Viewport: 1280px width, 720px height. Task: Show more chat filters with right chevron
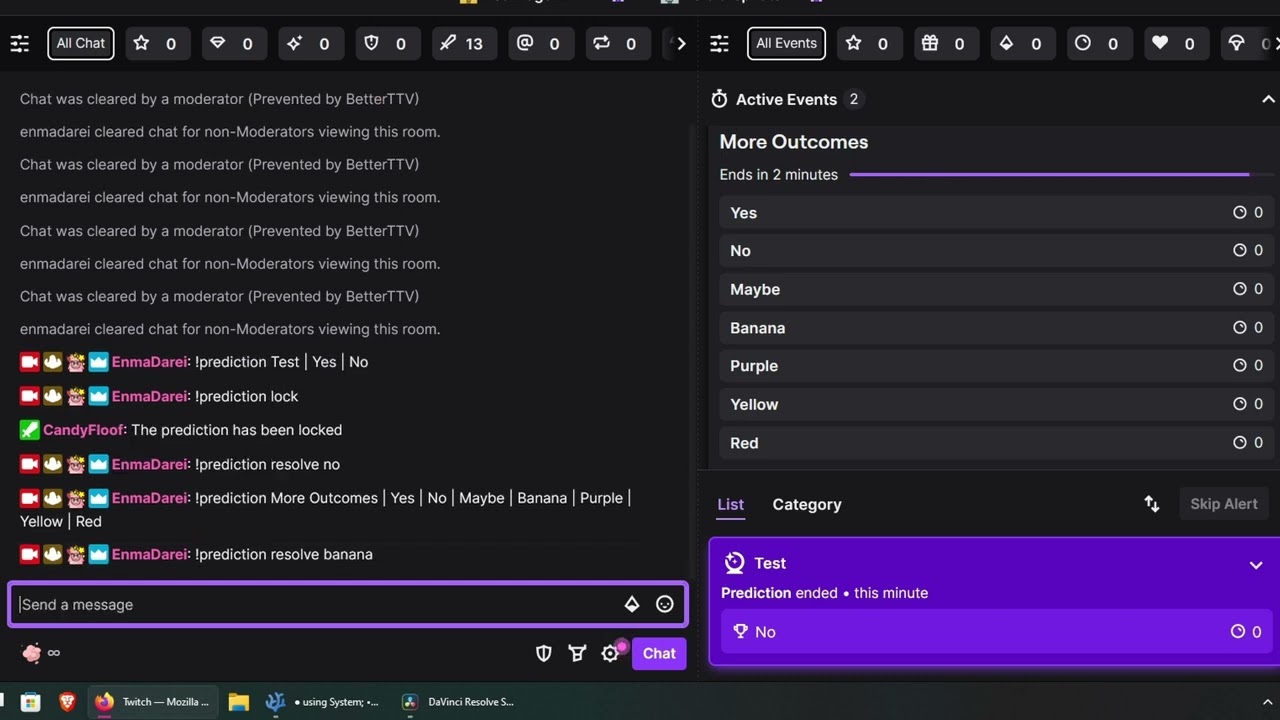(681, 44)
